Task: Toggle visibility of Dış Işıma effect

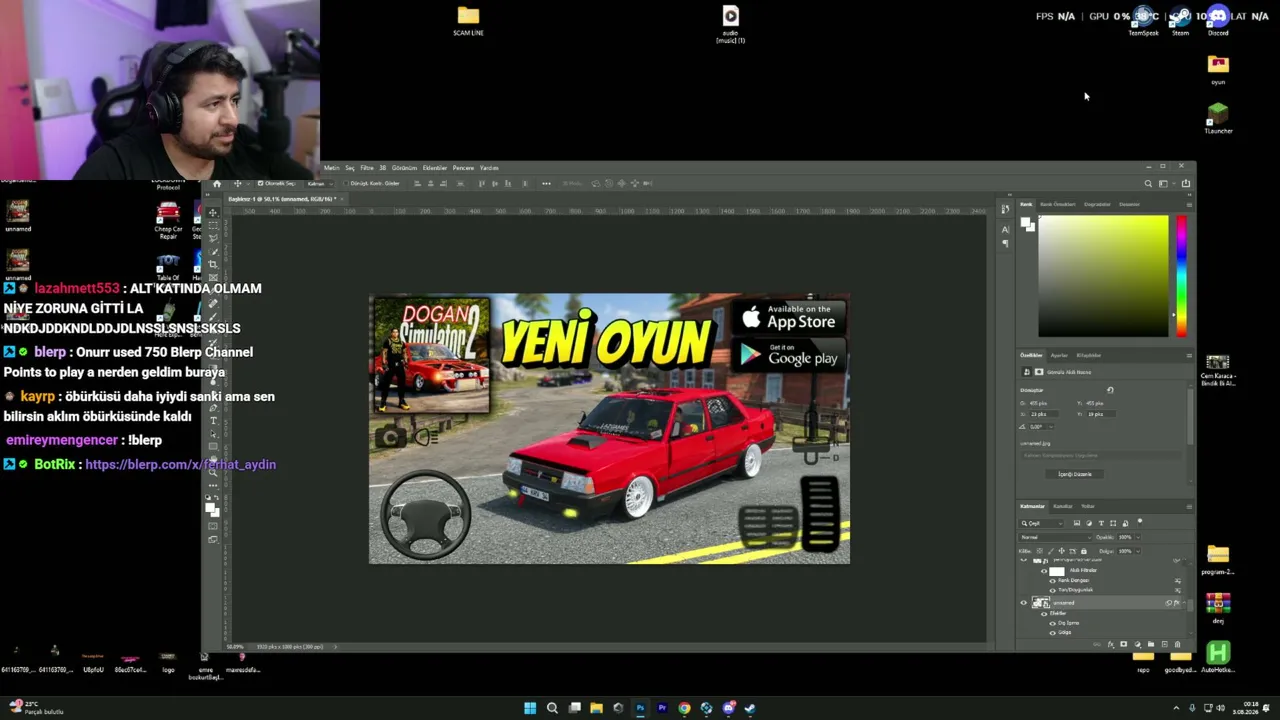Action: pyautogui.click(x=1052, y=623)
